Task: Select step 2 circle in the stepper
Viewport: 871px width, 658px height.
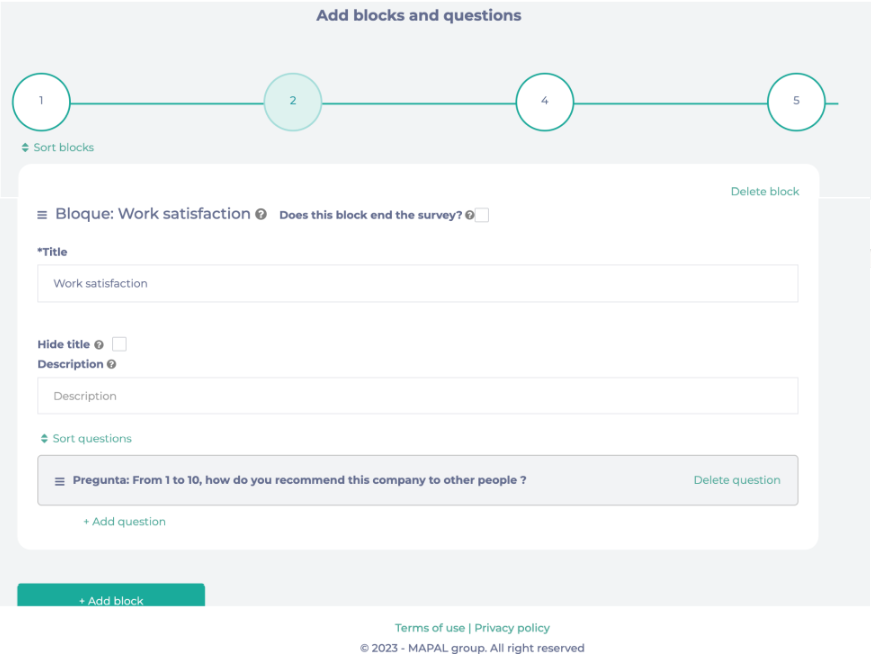Action: pyautogui.click(x=293, y=101)
